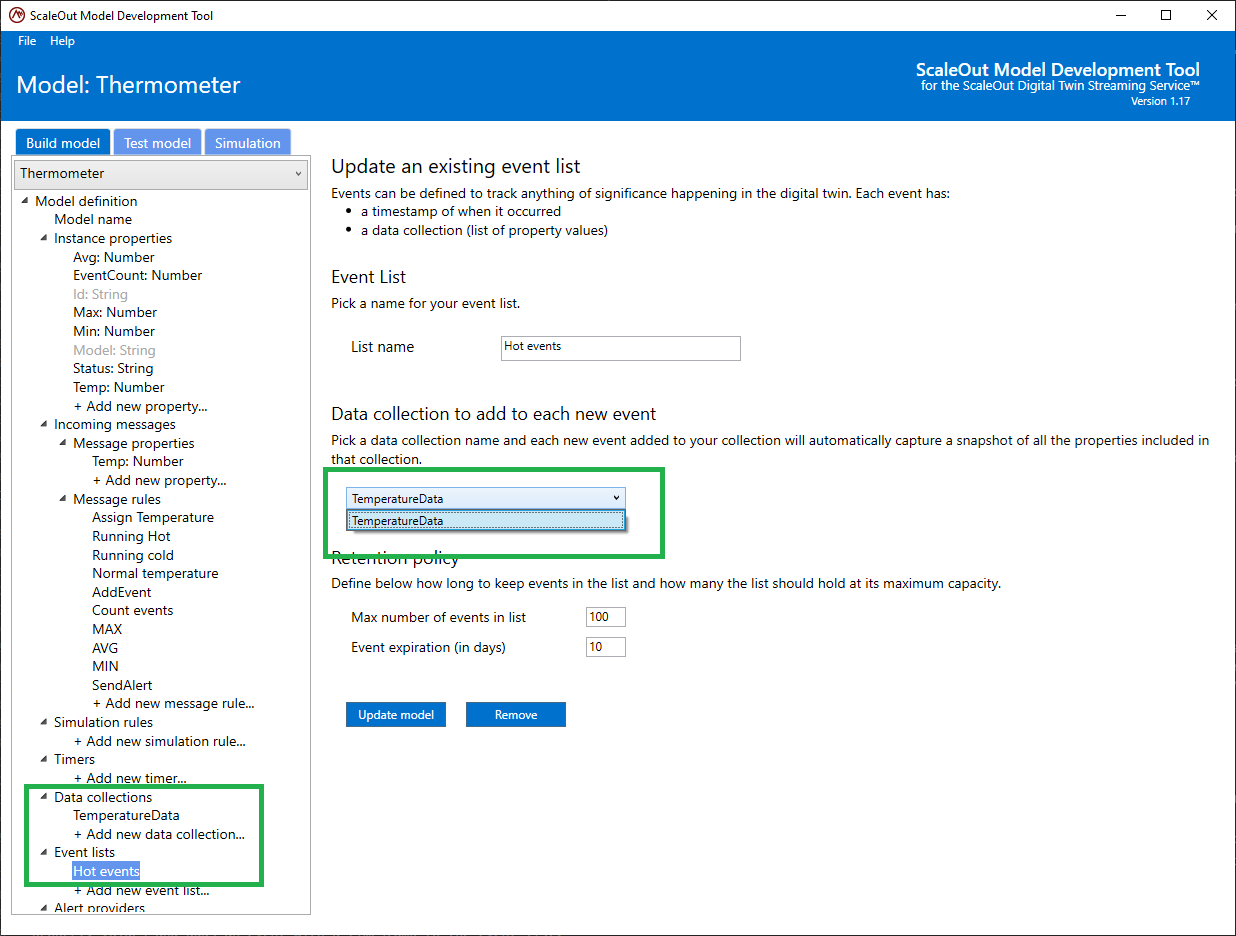Screen dimensions: 1236x936
Task: Click Add new message rule
Action: pyautogui.click(x=174, y=703)
